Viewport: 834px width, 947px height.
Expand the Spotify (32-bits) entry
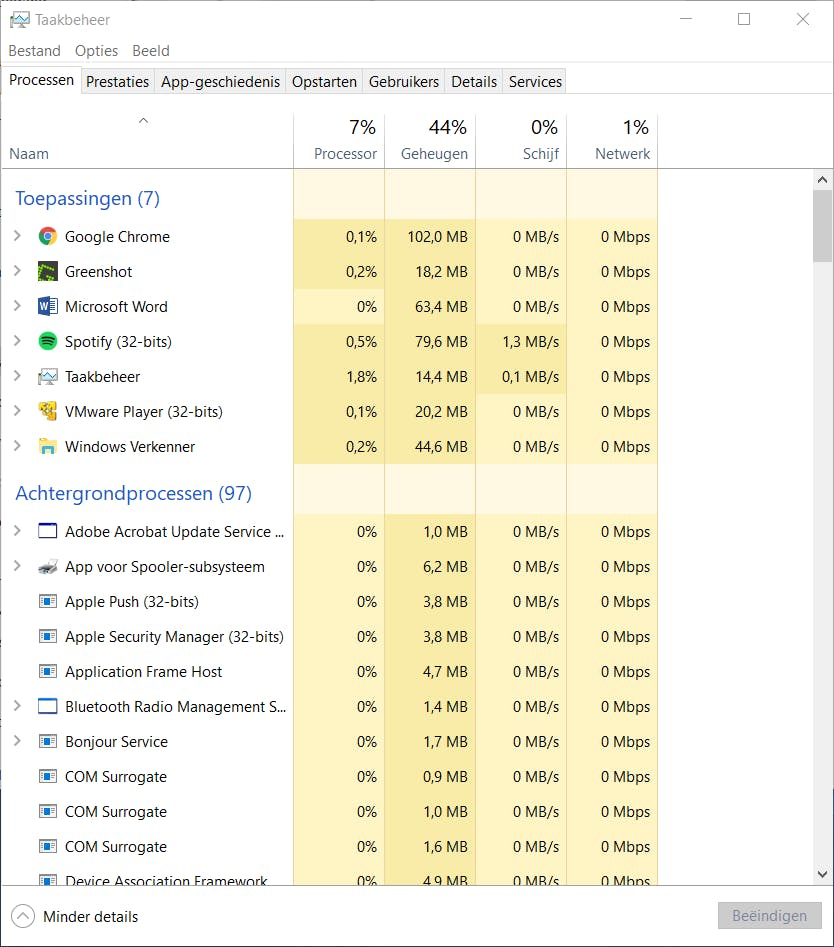click(x=17, y=342)
